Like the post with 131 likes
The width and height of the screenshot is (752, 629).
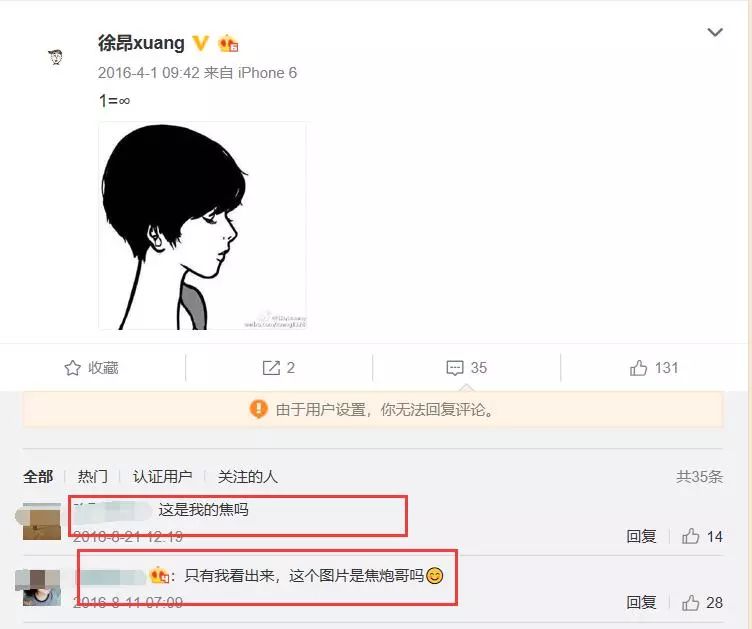(638, 368)
